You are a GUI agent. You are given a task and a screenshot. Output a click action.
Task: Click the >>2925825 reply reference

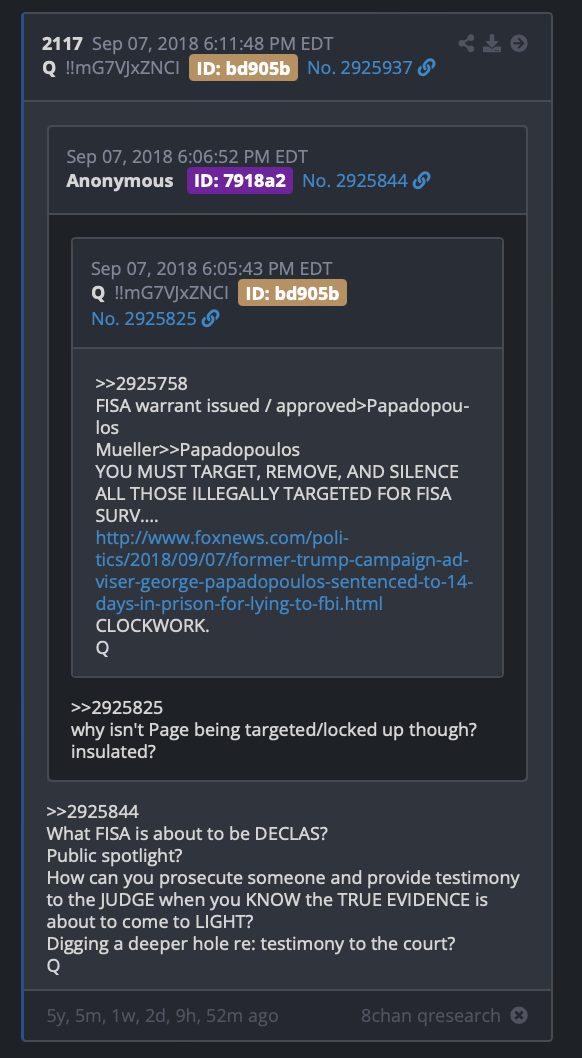(117, 708)
